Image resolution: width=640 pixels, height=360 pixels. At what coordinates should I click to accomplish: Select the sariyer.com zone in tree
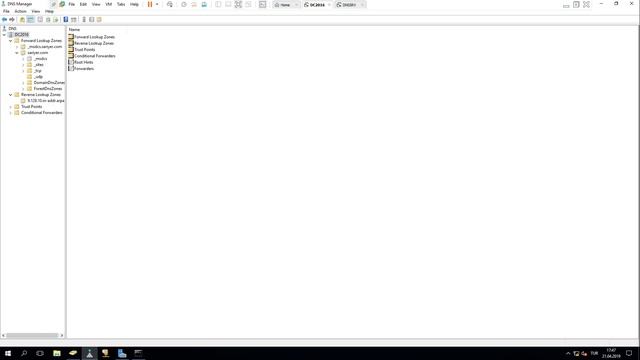pos(38,53)
